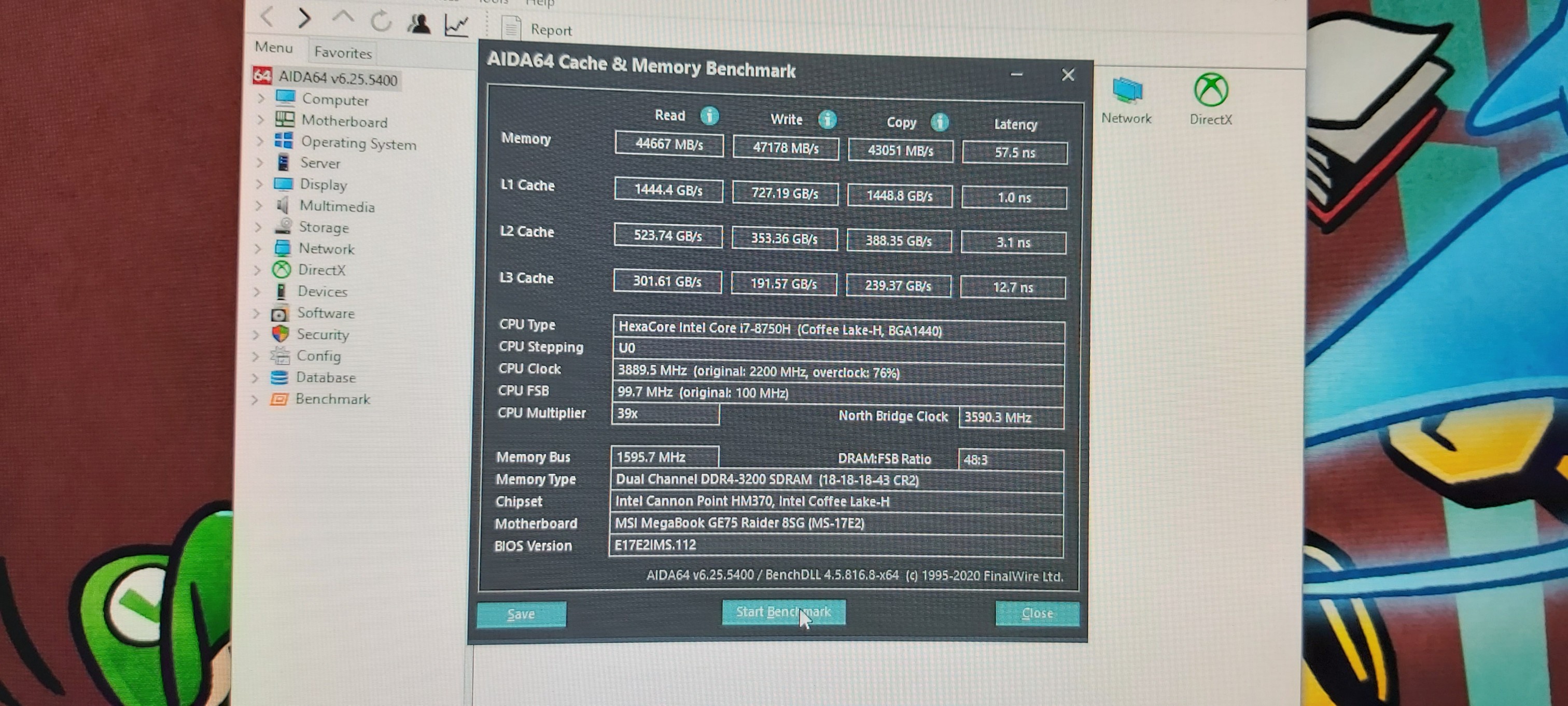Click the user profile toolbar icon
The height and width of the screenshot is (706, 1568).
pos(419,24)
